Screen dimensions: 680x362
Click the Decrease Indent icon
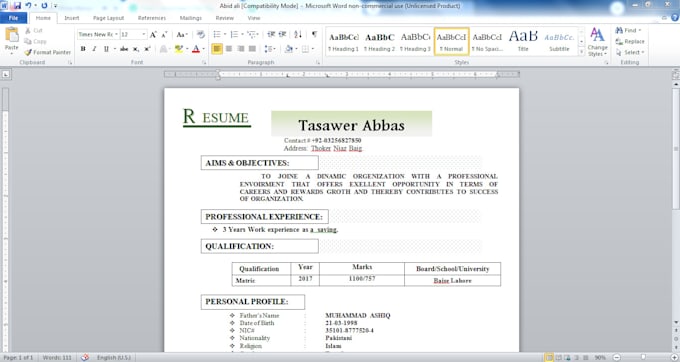click(x=271, y=35)
